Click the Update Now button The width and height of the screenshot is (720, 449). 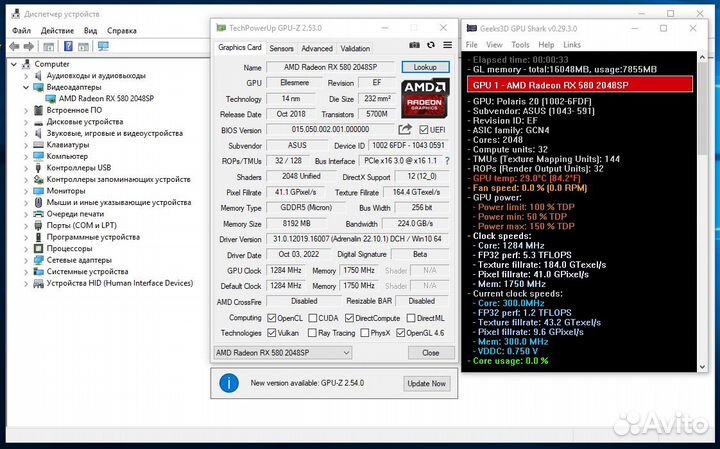(x=427, y=383)
